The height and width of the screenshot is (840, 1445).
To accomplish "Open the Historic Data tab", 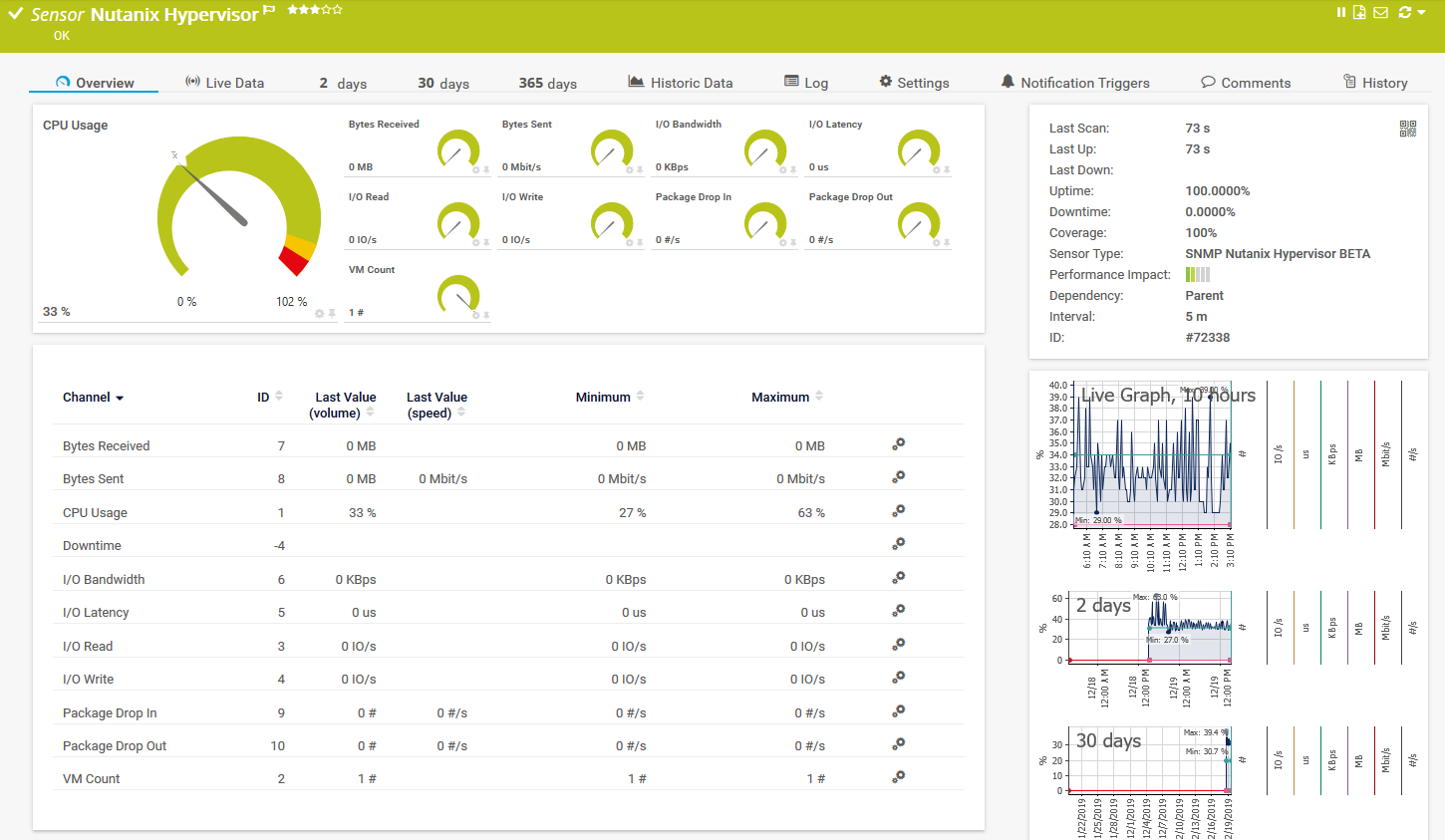I will (x=681, y=83).
